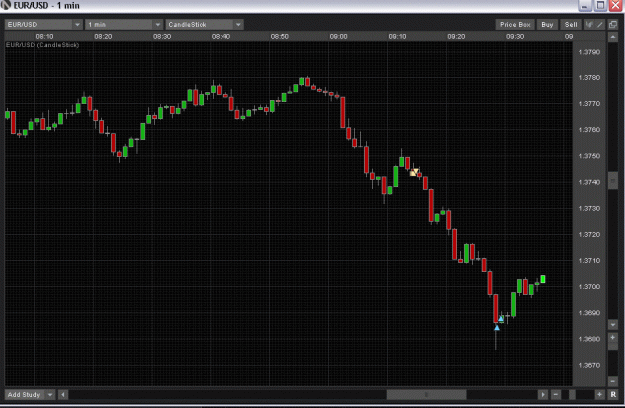625x408 pixels.
Task: Open the EUR/USD symbol dropdown
Action: (x=43, y=25)
